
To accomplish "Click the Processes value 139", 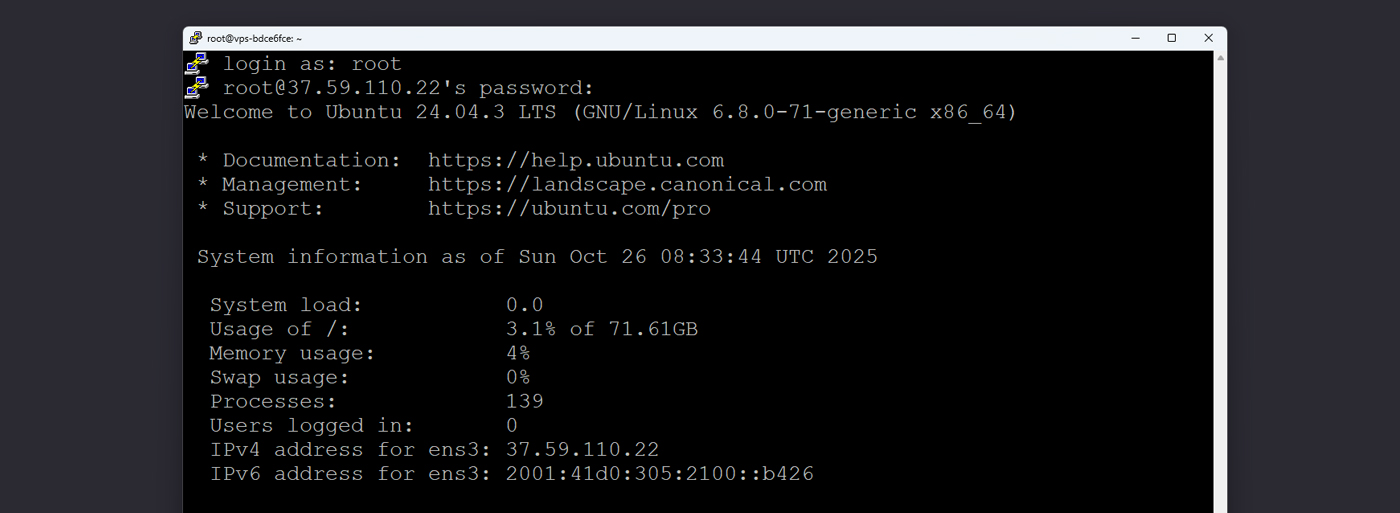I will 525,402.
